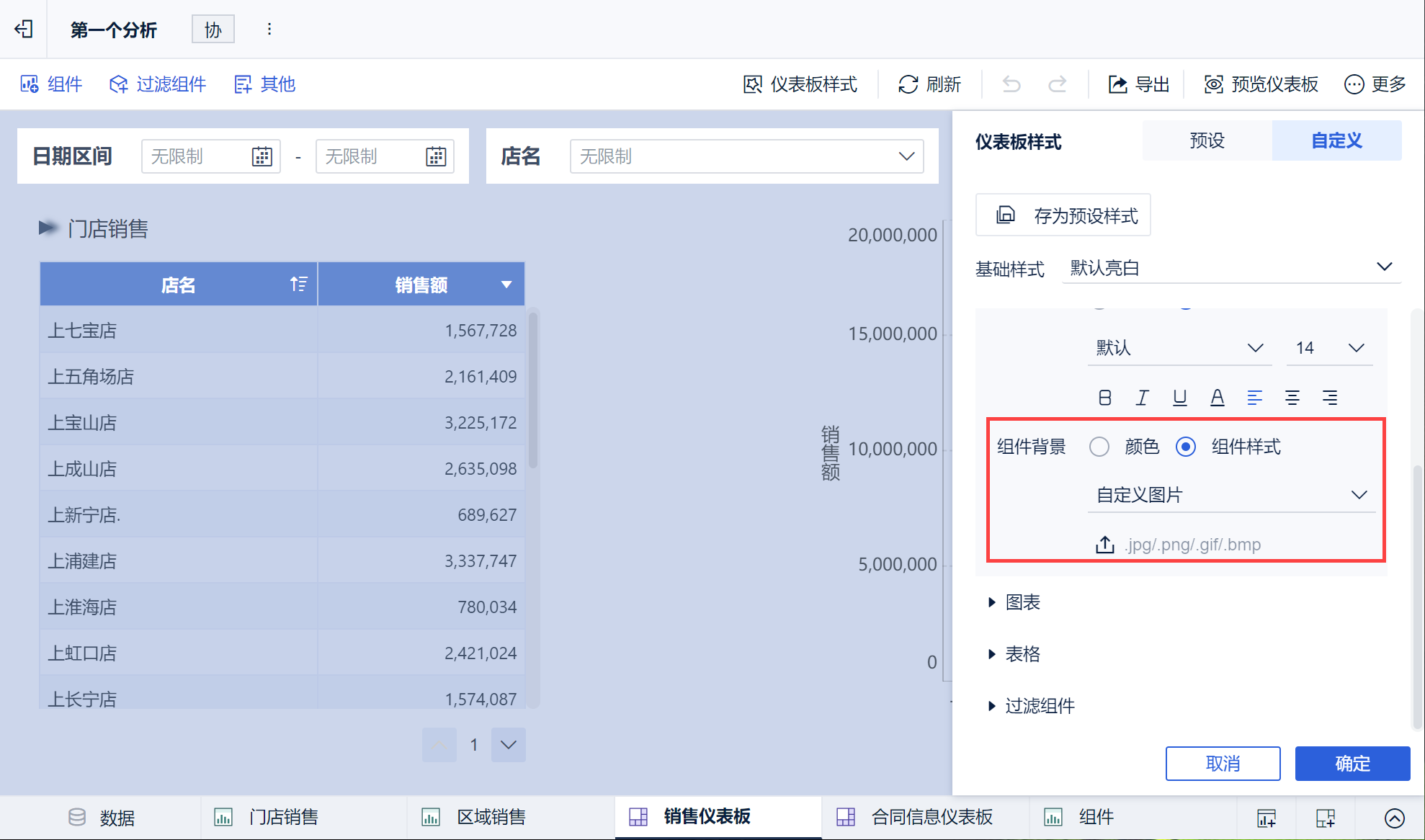The width and height of the screenshot is (1425, 840).
Task: Sort the 店名 column
Action: pyautogui.click(x=298, y=285)
